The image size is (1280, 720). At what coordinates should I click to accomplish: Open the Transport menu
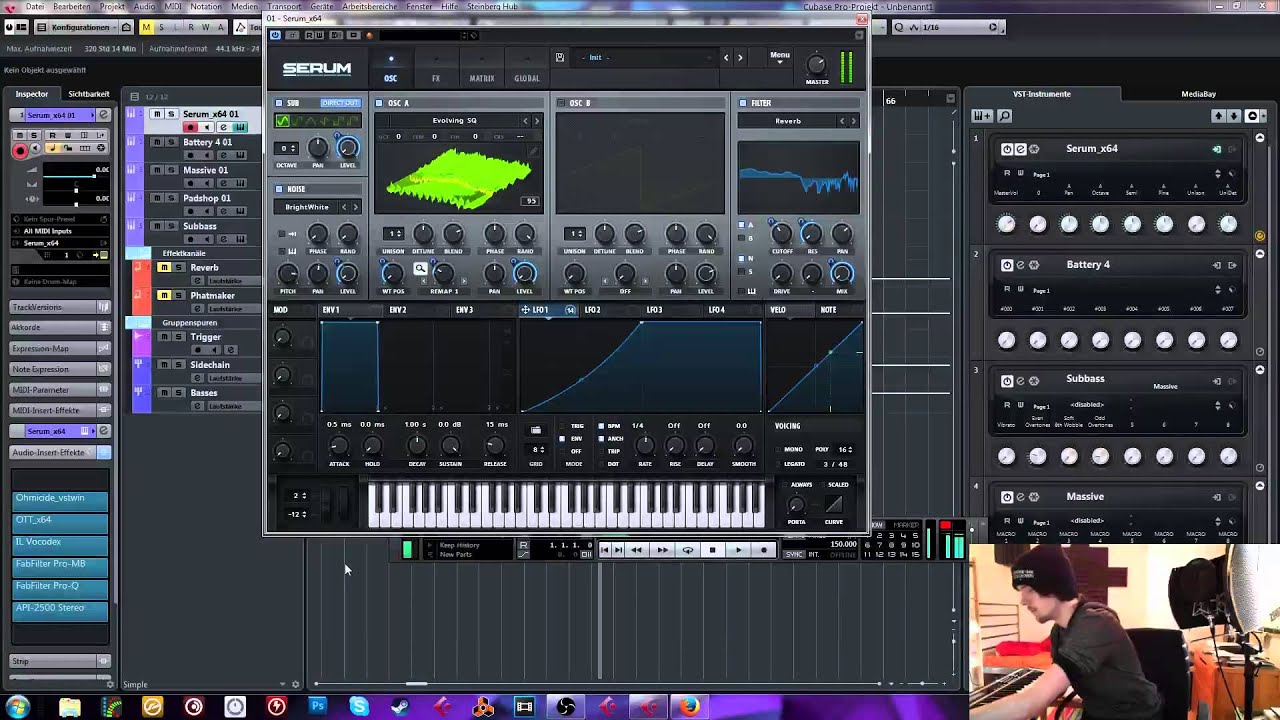point(283,6)
